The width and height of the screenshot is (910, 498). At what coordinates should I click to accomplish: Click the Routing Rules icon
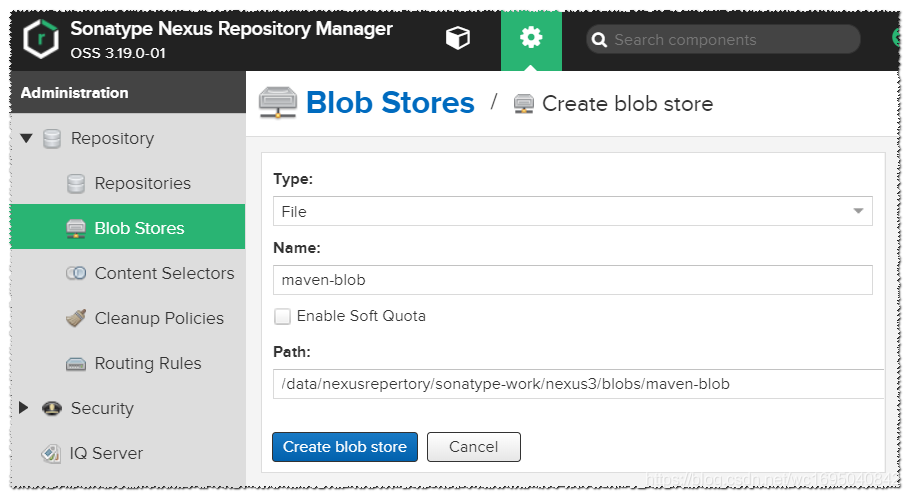76,365
